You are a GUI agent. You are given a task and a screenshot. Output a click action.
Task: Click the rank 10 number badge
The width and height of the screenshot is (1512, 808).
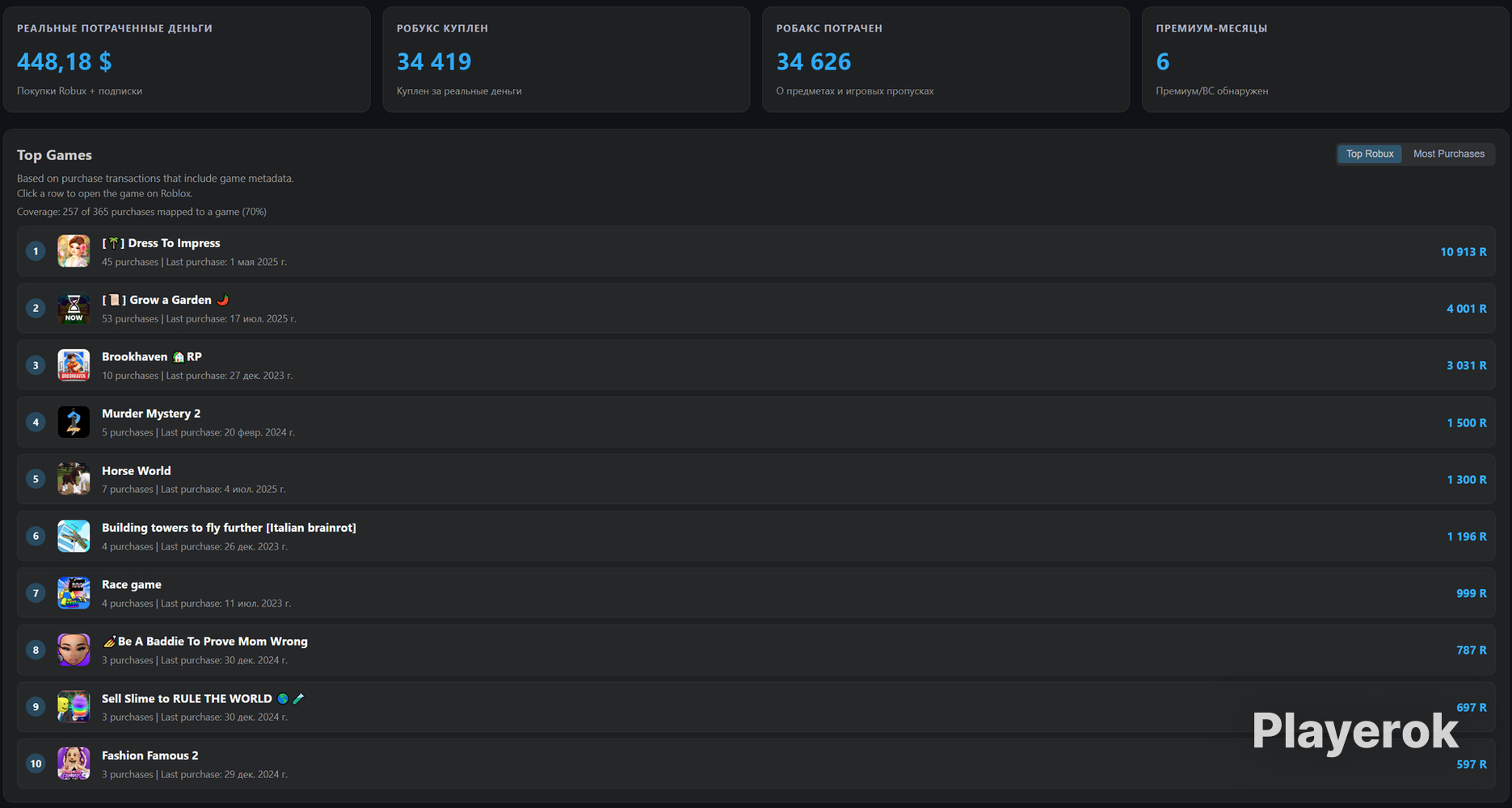[36, 764]
